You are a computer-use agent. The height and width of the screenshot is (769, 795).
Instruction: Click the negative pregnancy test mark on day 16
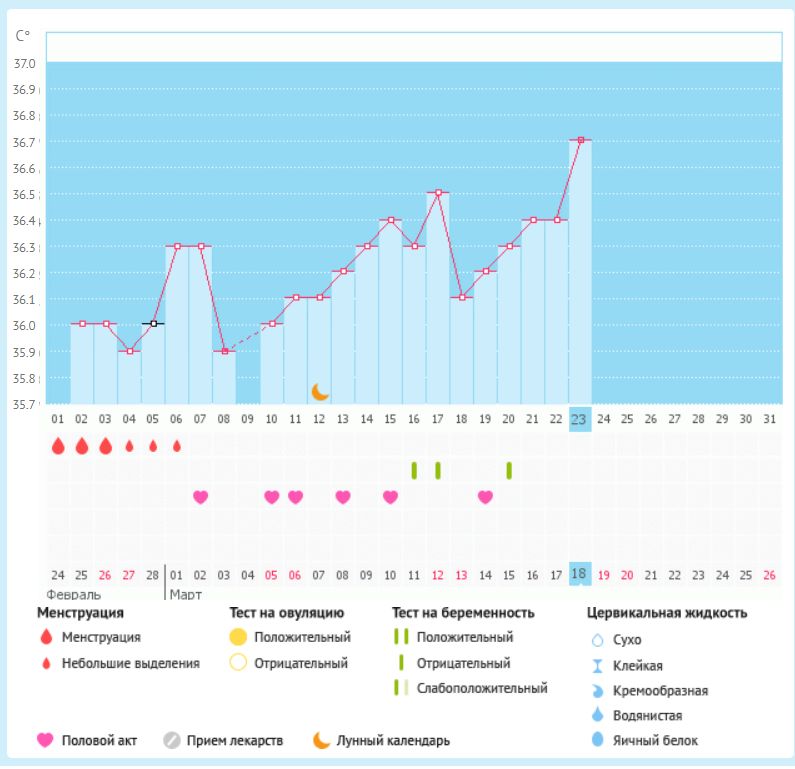pyautogui.click(x=414, y=471)
